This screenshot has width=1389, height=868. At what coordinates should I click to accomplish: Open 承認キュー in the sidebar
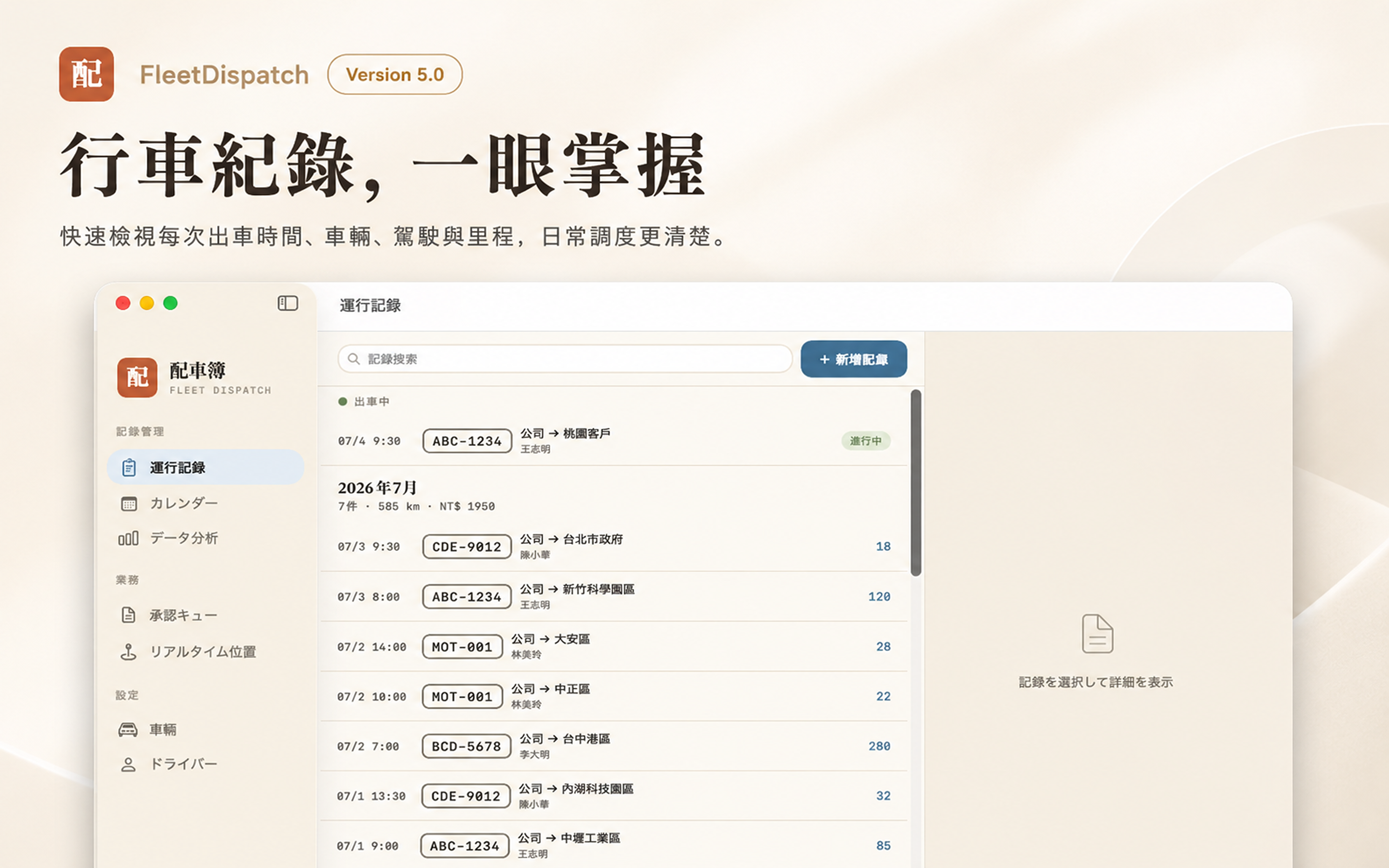pos(205,615)
